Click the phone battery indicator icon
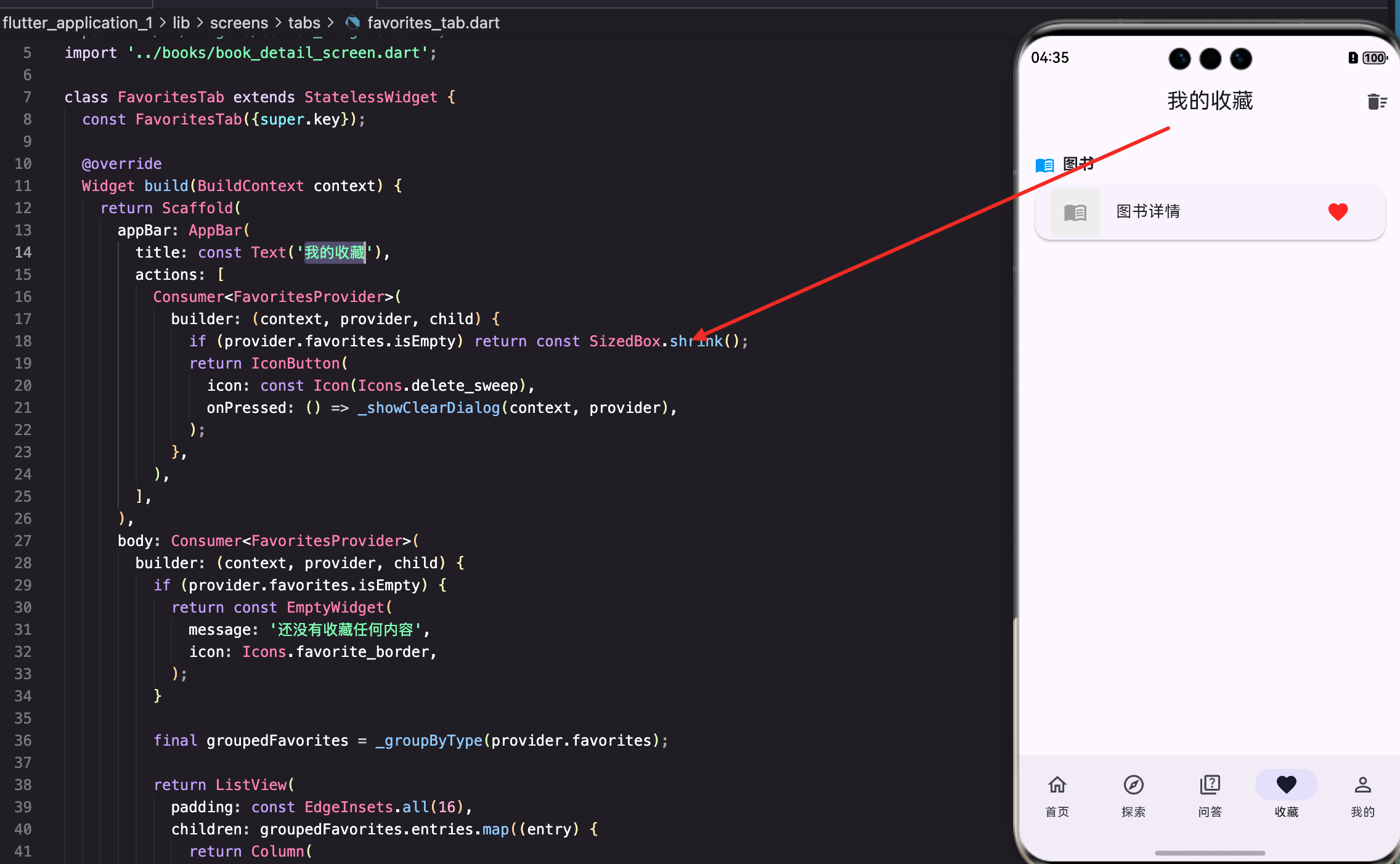This screenshot has width=1400, height=864. click(x=1374, y=58)
